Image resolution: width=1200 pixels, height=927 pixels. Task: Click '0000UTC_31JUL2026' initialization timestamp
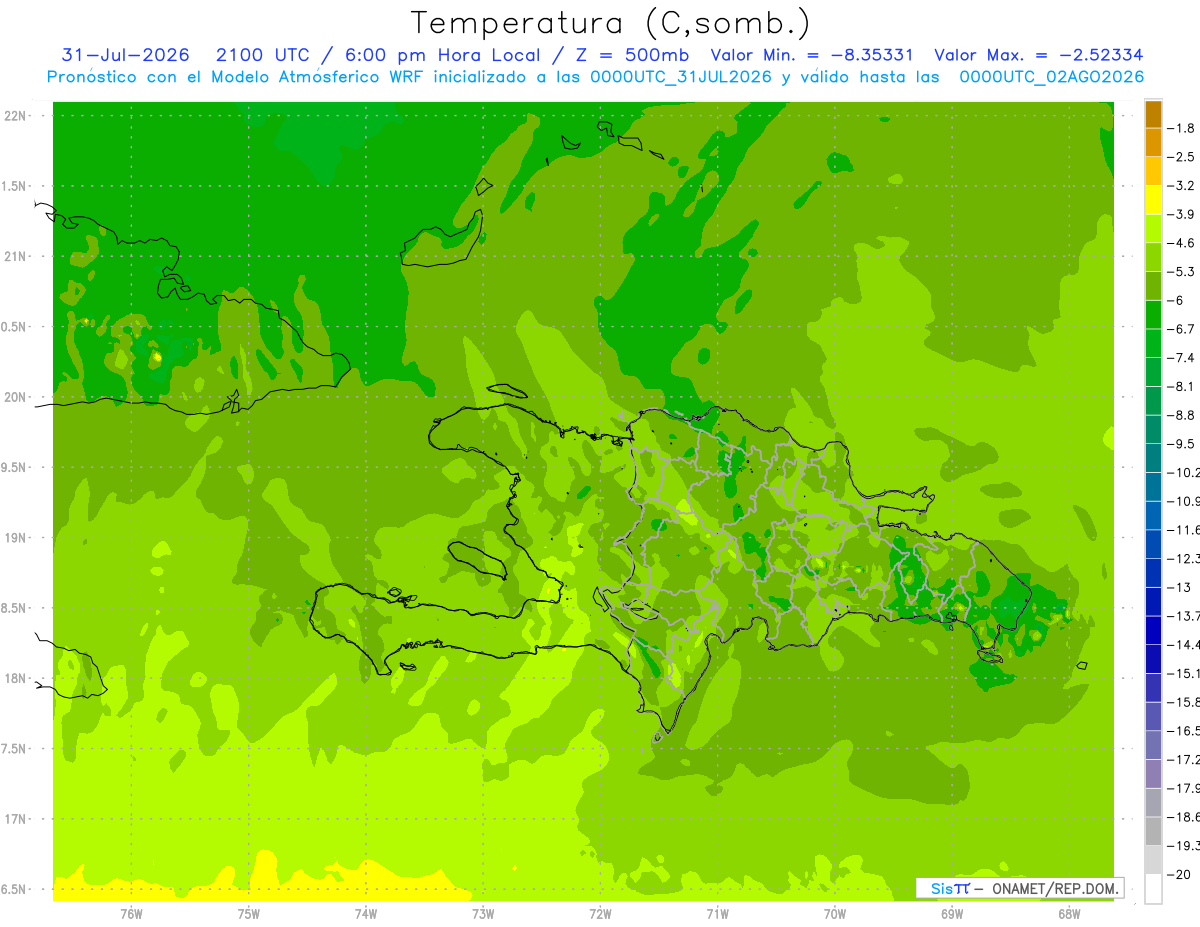tap(681, 77)
